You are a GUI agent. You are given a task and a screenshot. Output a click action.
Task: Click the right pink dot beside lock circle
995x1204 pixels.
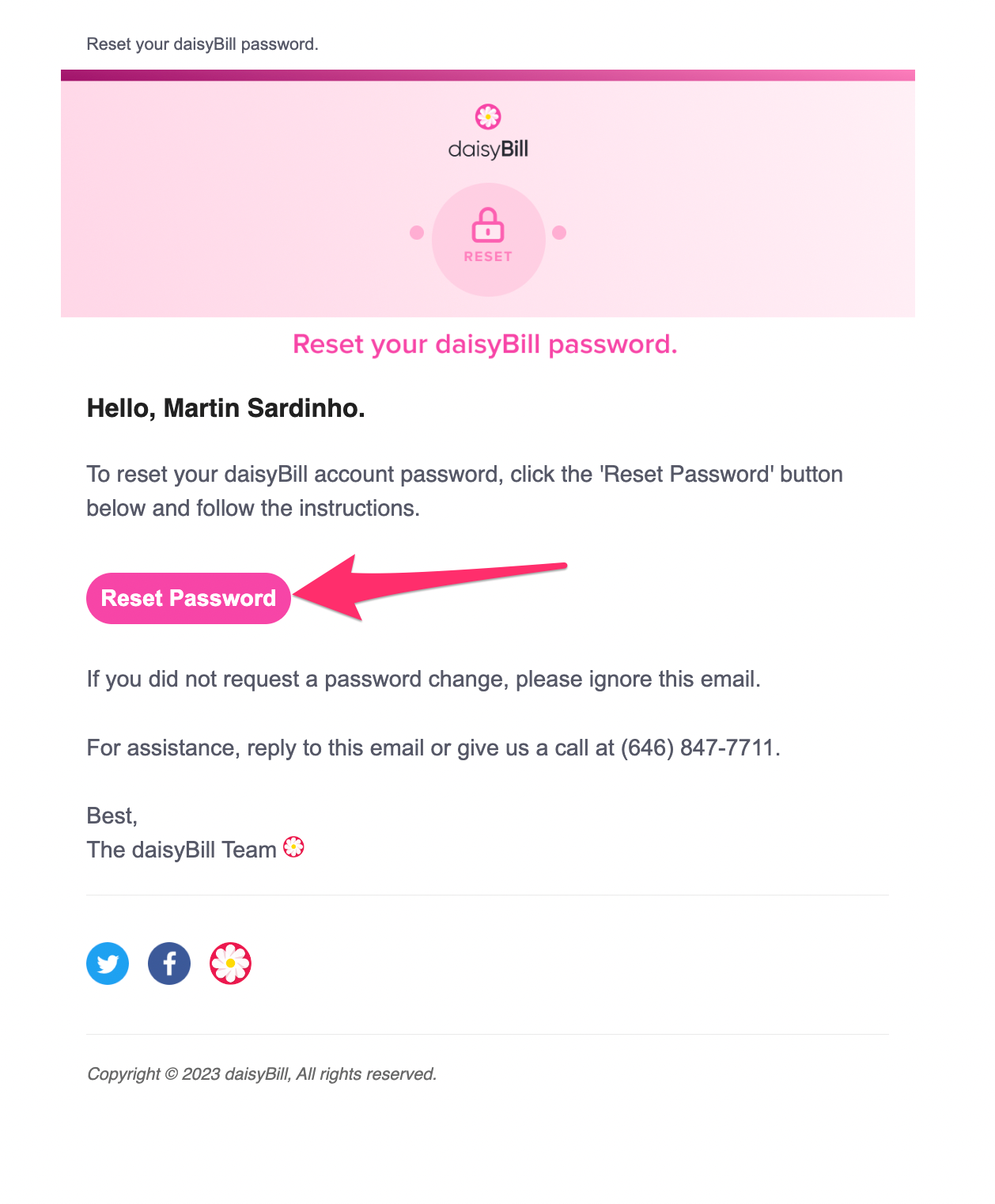559,233
